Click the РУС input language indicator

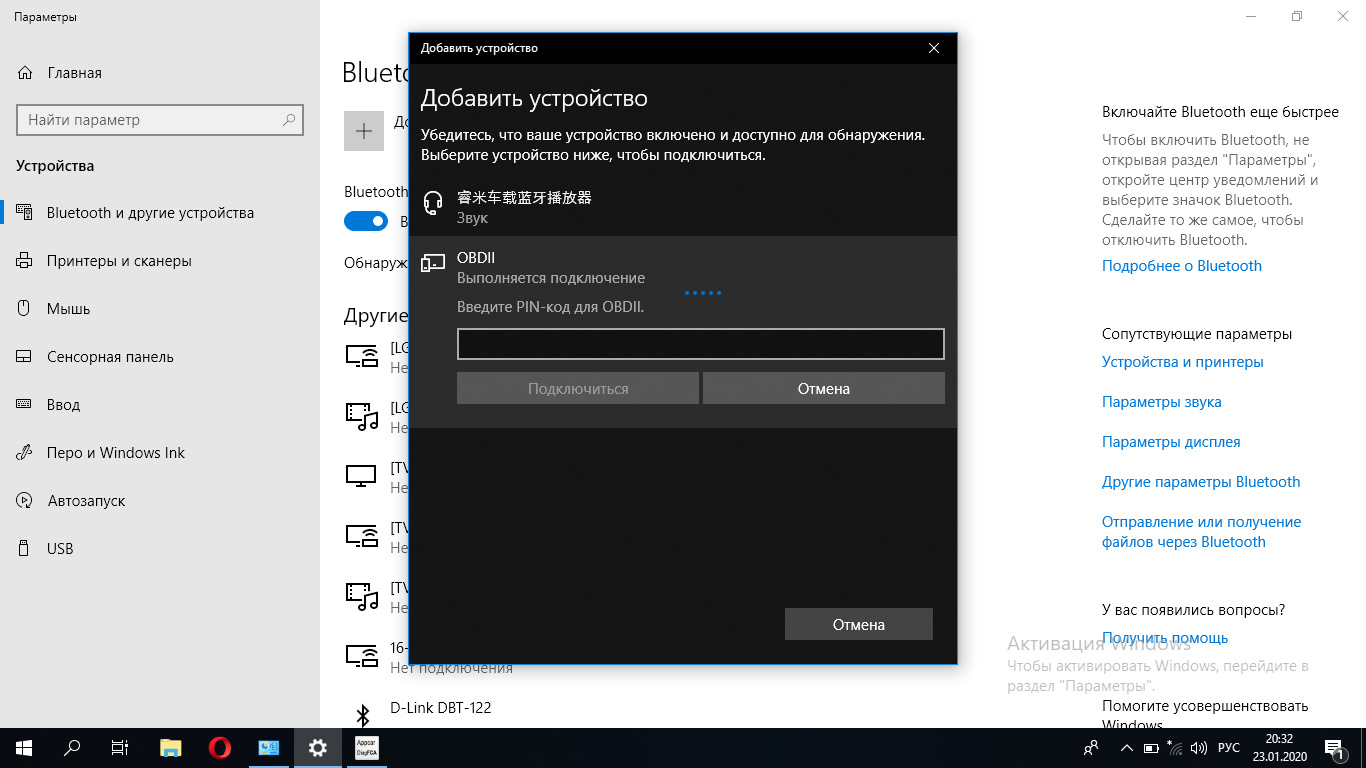(x=1229, y=747)
